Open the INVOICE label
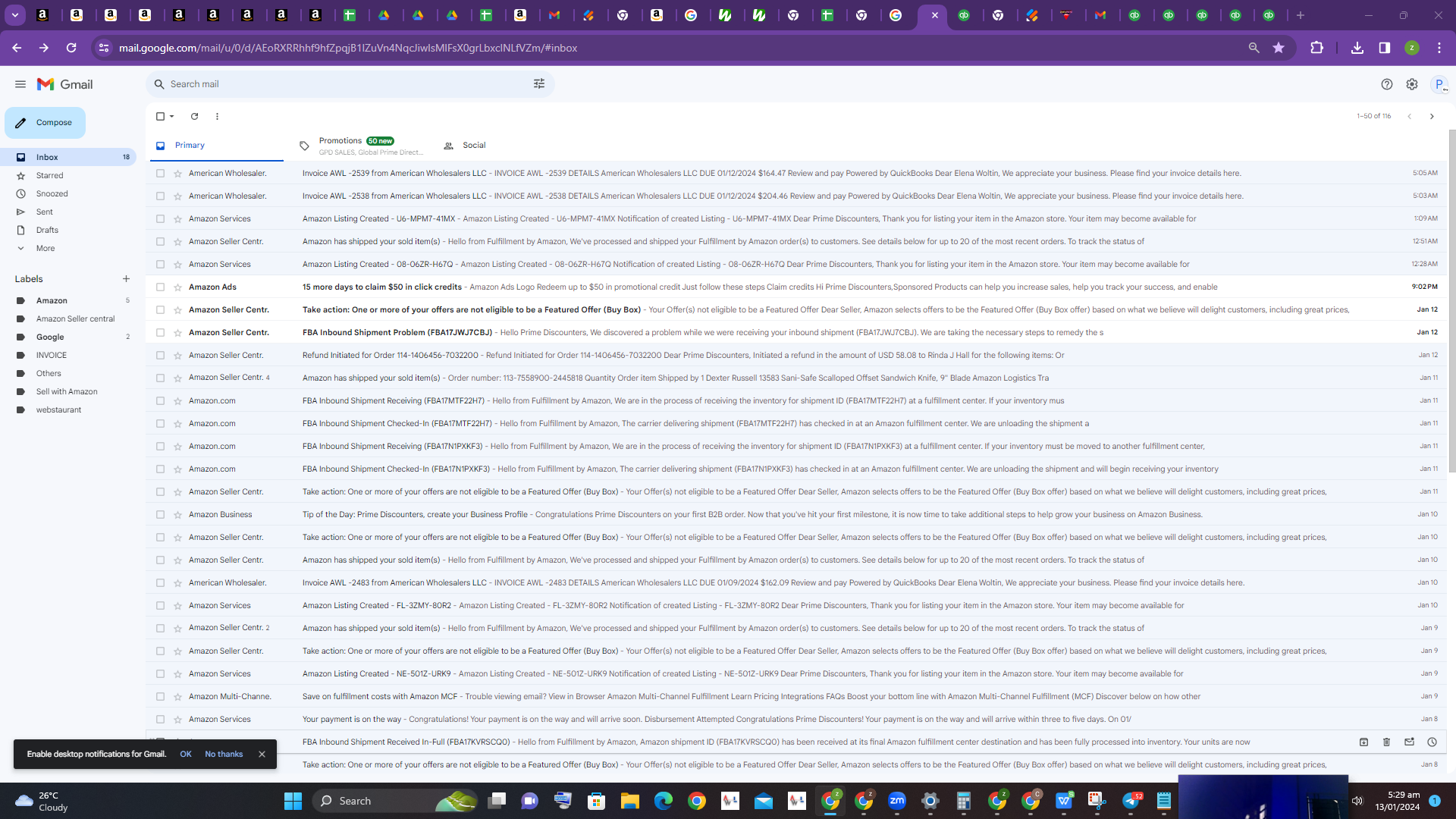 tap(52, 355)
